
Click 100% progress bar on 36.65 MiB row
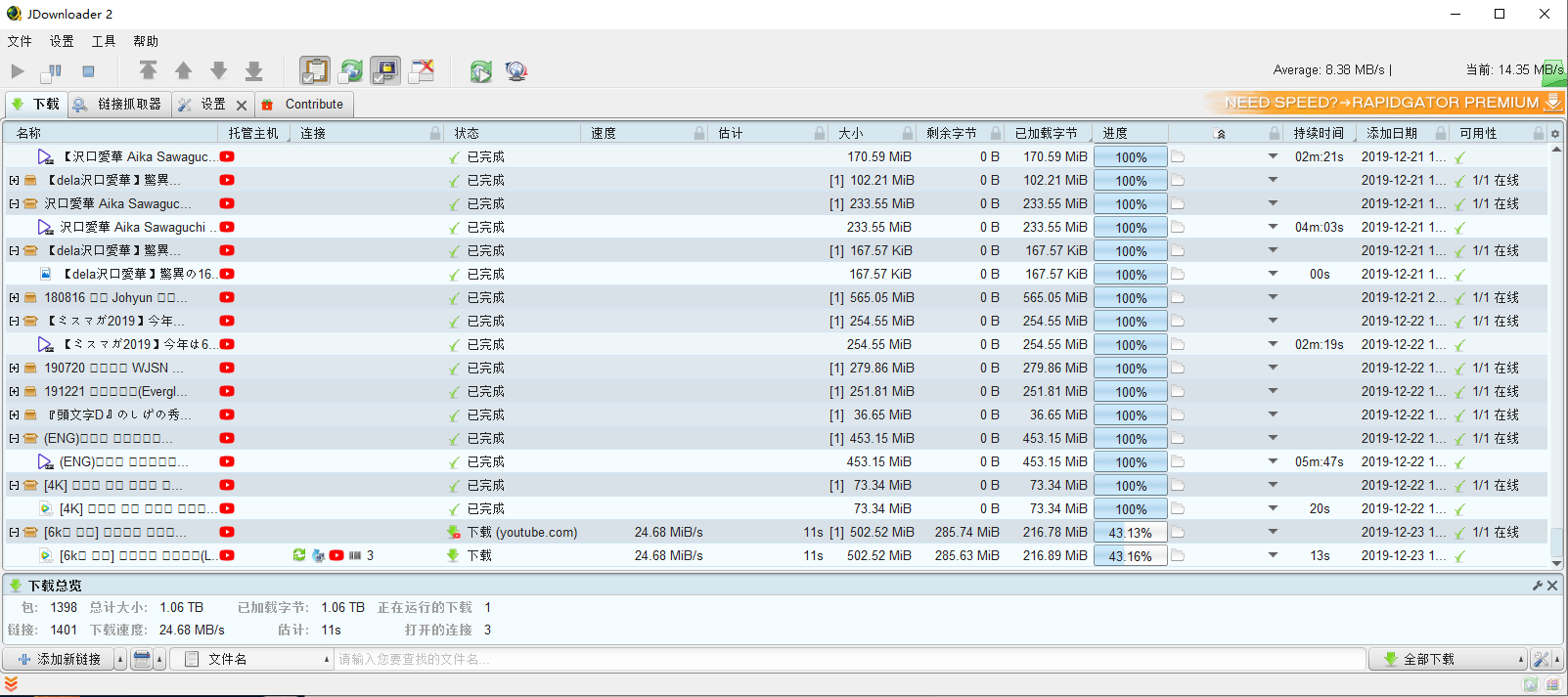tap(1130, 415)
